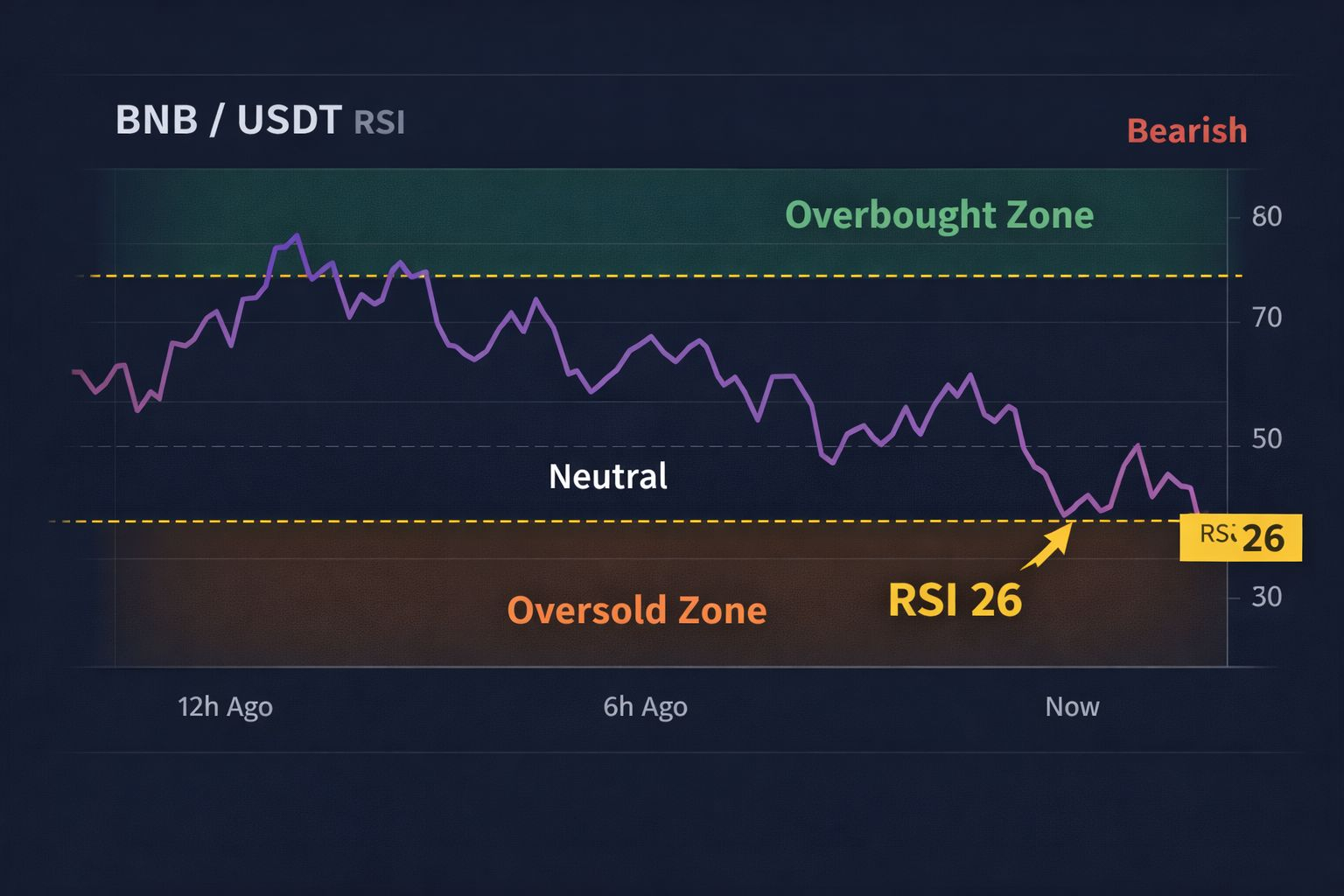Click the Oversold Zone label

click(636, 610)
